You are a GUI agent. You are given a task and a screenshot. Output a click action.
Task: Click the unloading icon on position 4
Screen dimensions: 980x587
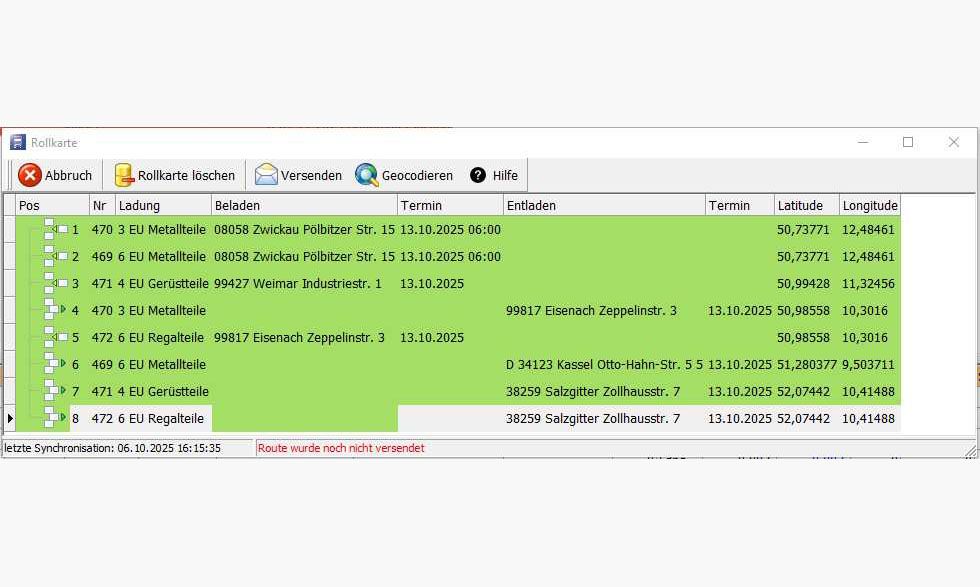pyautogui.click(x=60, y=311)
